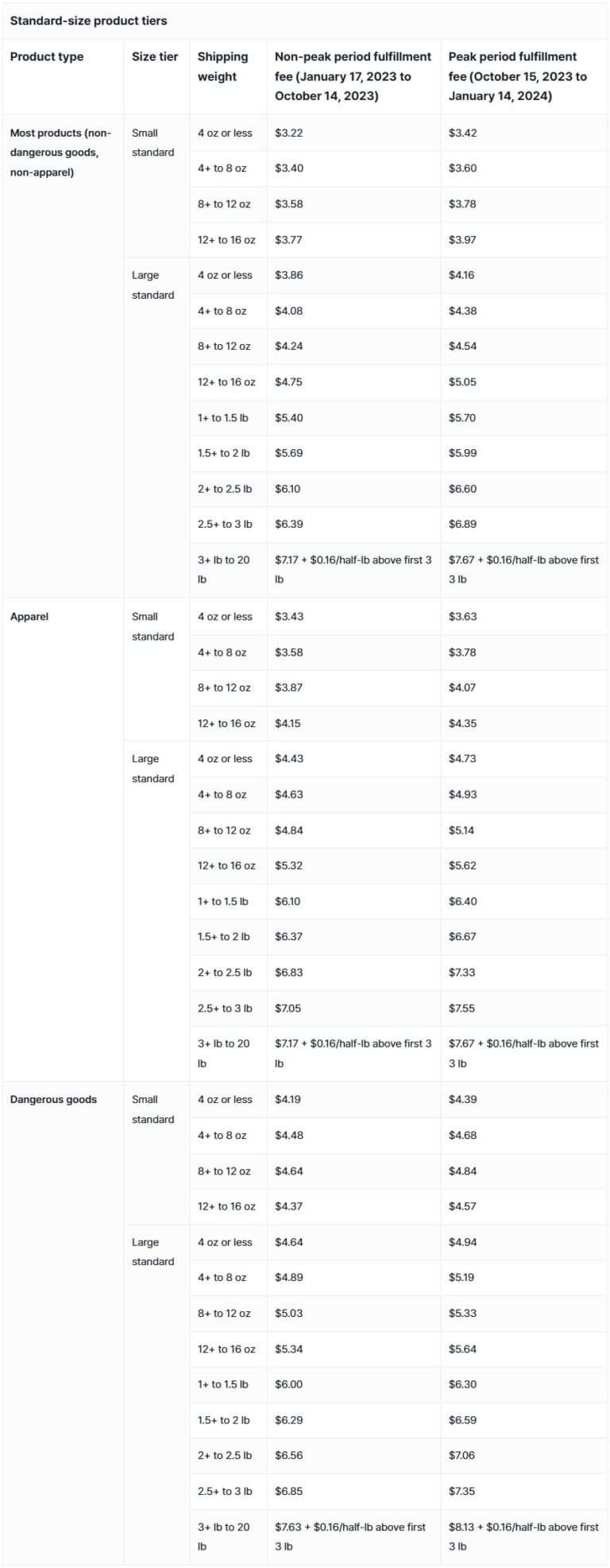Select the $8.13 + $0.16/half-lb peak fee cell

[524, 1537]
